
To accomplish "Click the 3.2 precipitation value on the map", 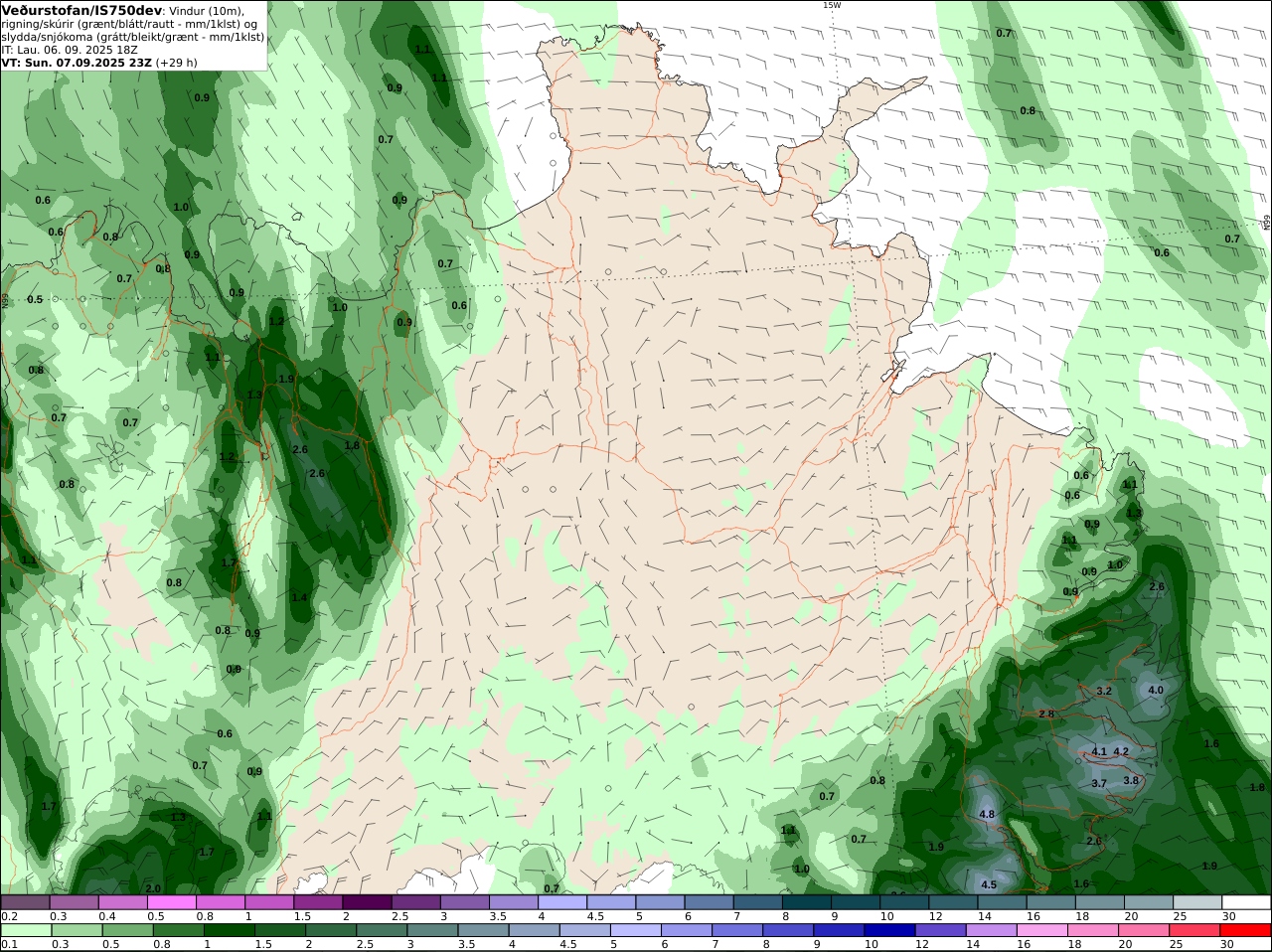I will point(1104,691).
